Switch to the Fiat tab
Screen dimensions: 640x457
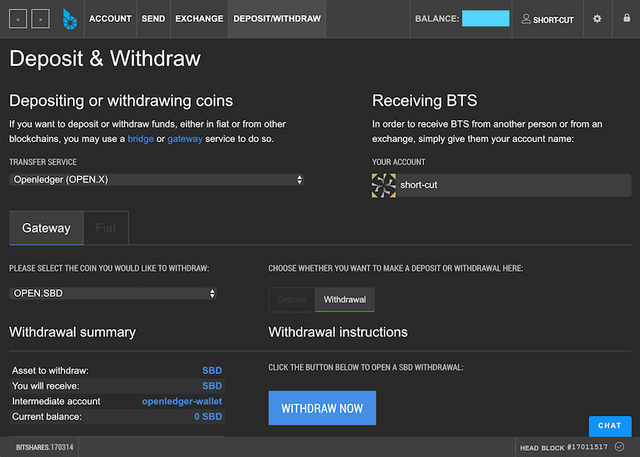coord(106,228)
